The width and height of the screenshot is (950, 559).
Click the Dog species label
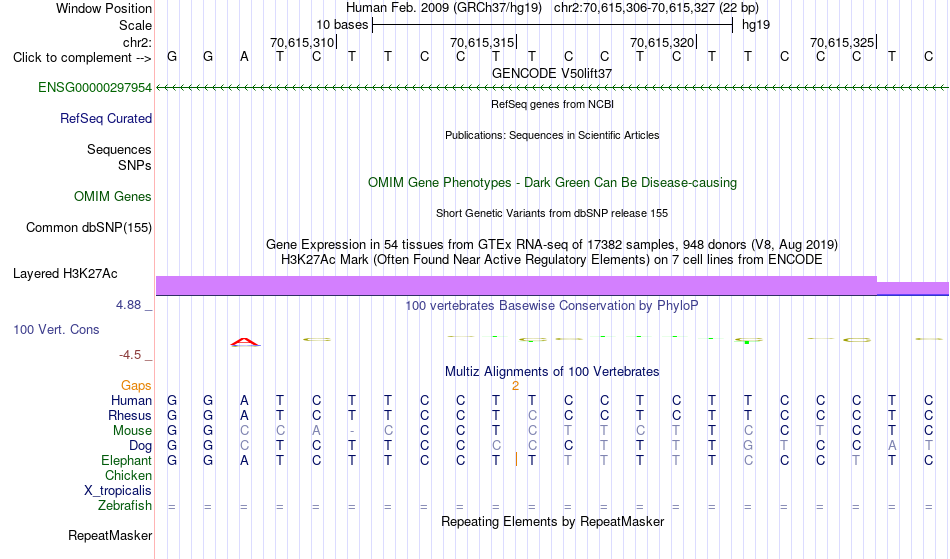click(x=140, y=446)
